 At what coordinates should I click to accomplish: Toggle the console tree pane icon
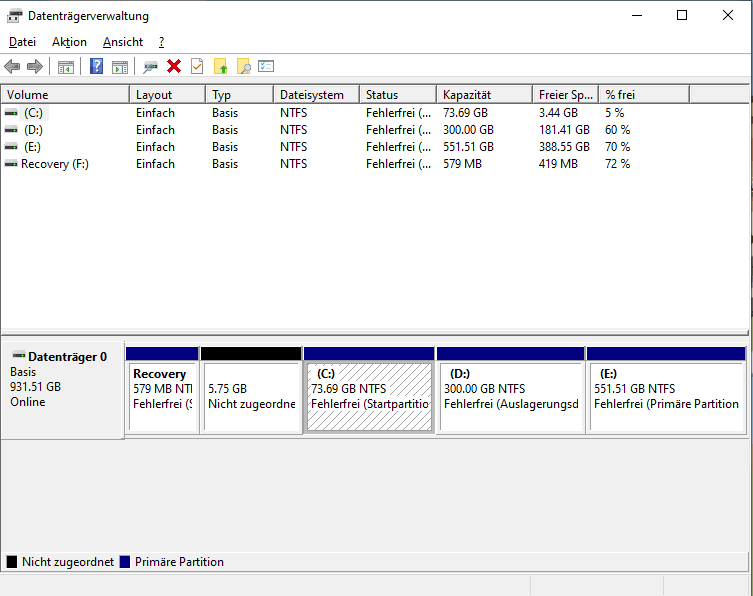pyautogui.click(x=66, y=67)
